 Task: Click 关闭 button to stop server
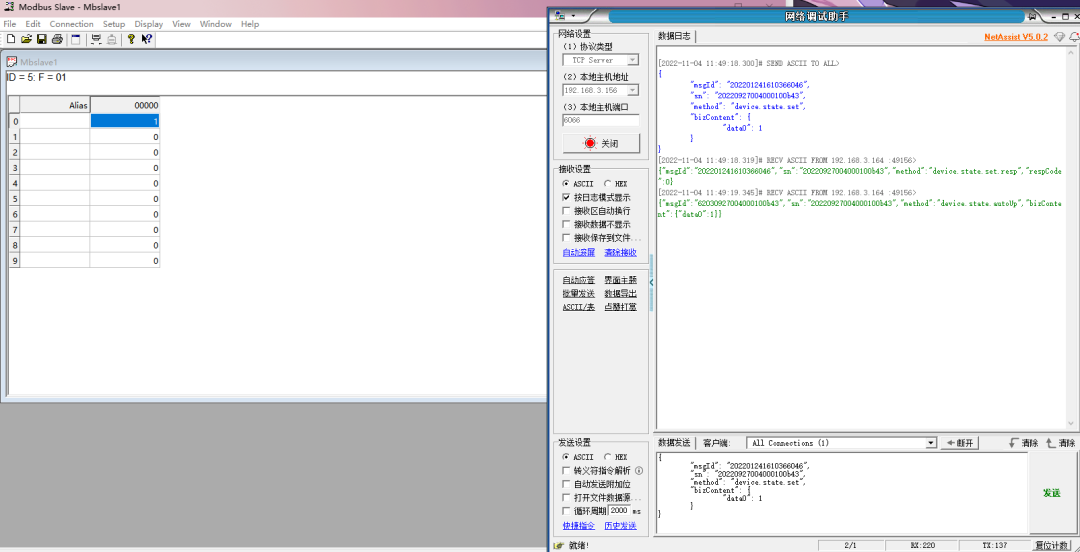point(601,143)
